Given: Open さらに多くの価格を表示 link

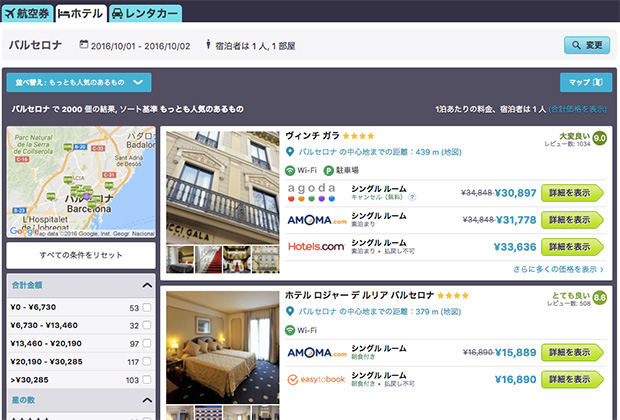Looking at the screenshot, I should click(x=558, y=269).
